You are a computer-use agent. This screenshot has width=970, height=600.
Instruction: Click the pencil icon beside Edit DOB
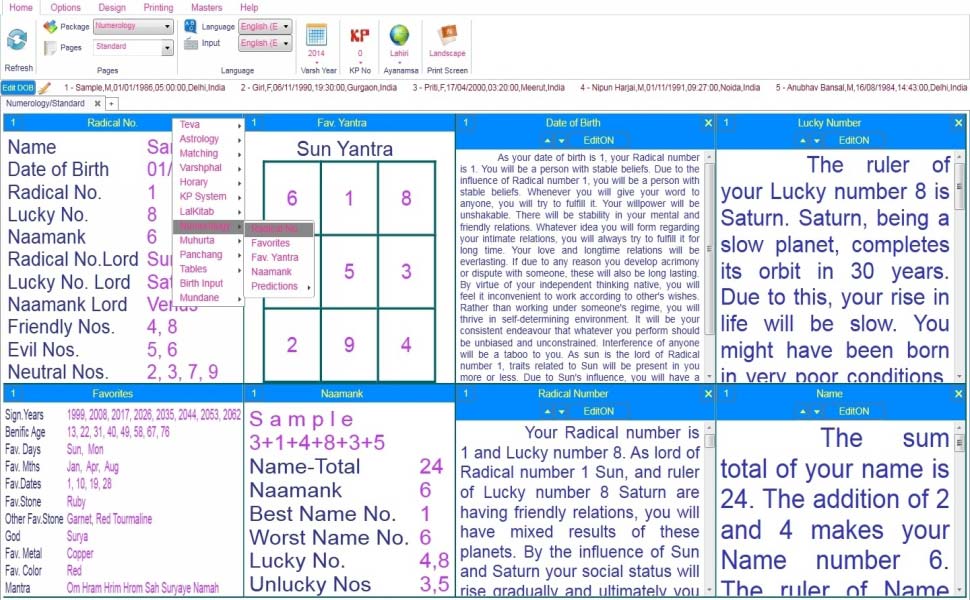tap(44, 88)
